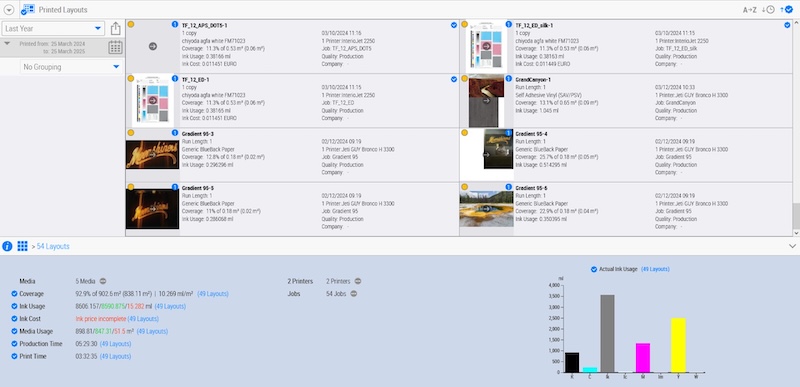Click the sort by checked status icon

pos(787,9)
